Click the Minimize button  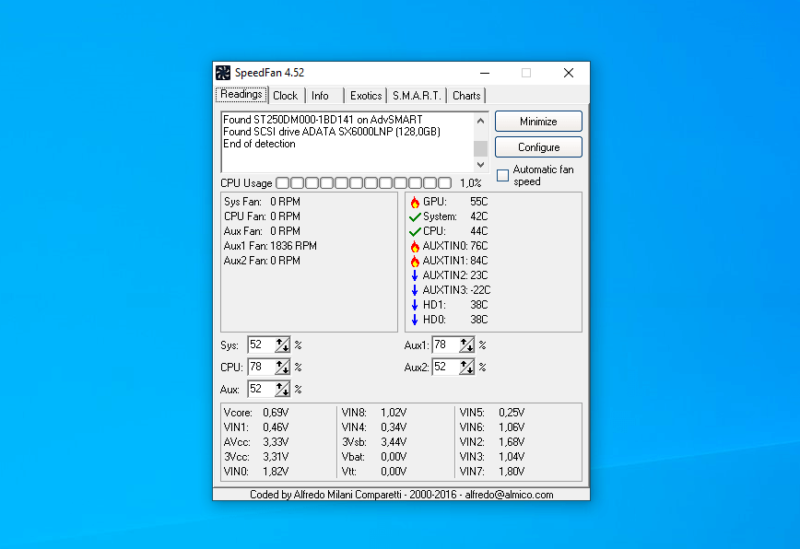[x=538, y=121]
